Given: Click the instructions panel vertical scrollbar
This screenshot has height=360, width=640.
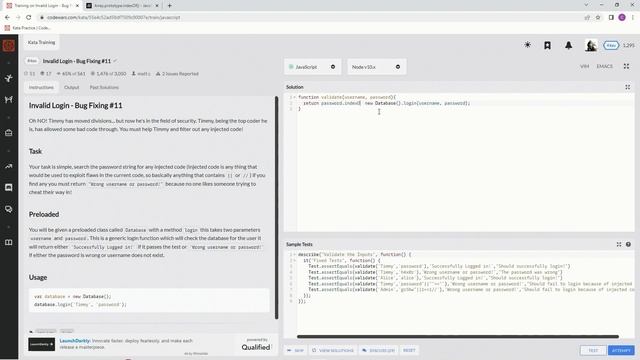Looking at the screenshot, I should coord(276,208).
